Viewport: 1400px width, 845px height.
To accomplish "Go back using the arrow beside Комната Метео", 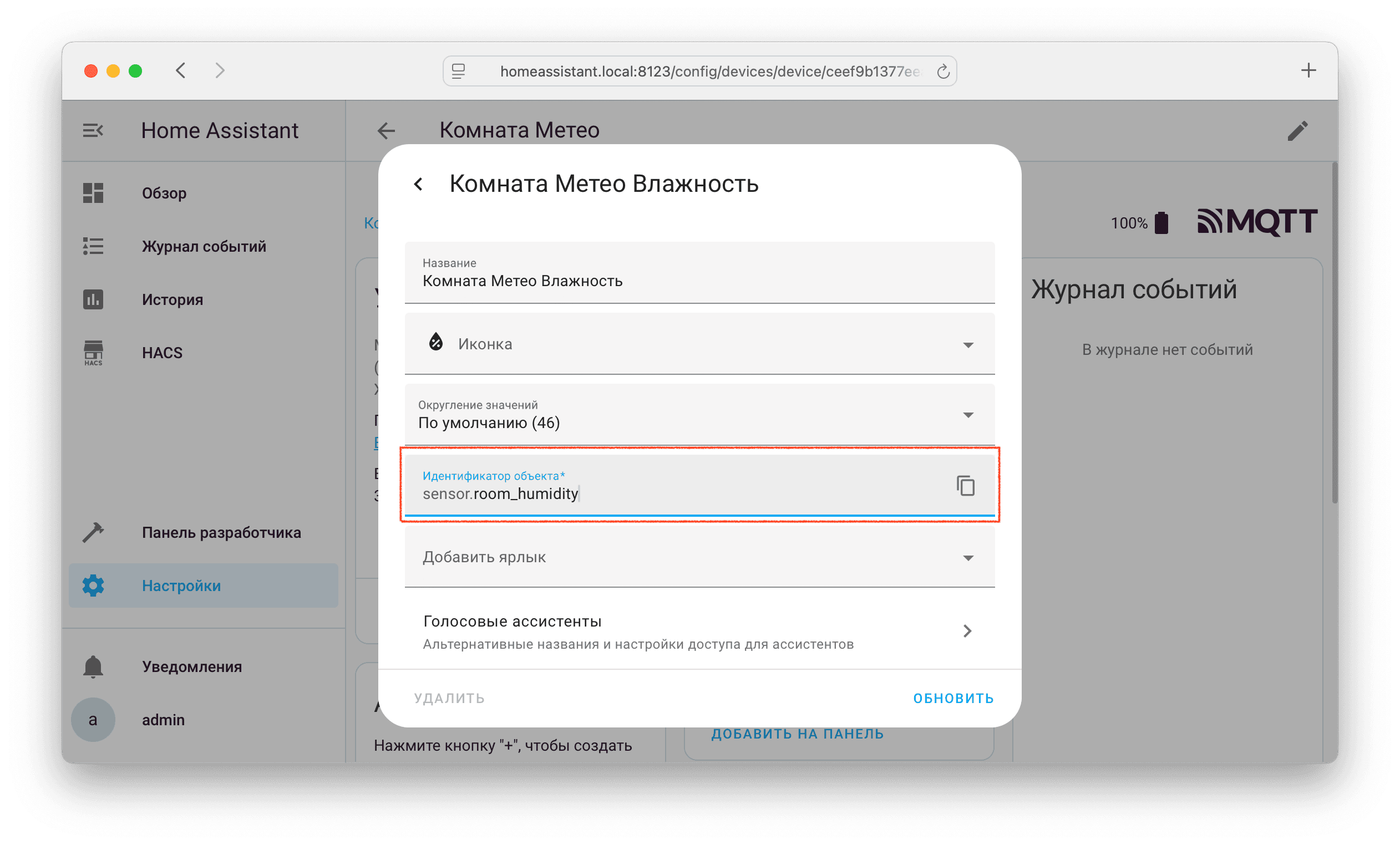I will click(387, 131).
